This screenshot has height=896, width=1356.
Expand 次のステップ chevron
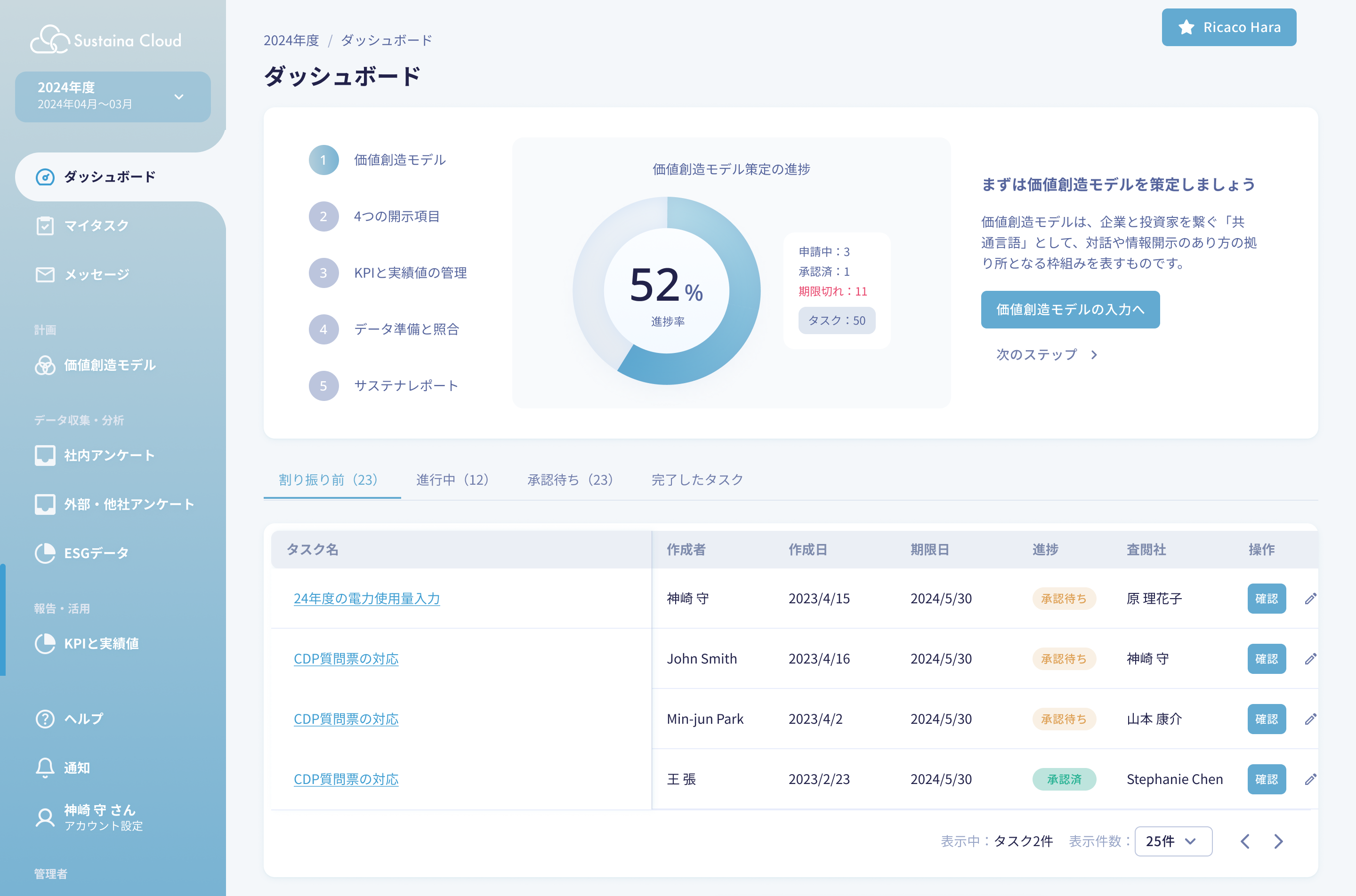1094,355
